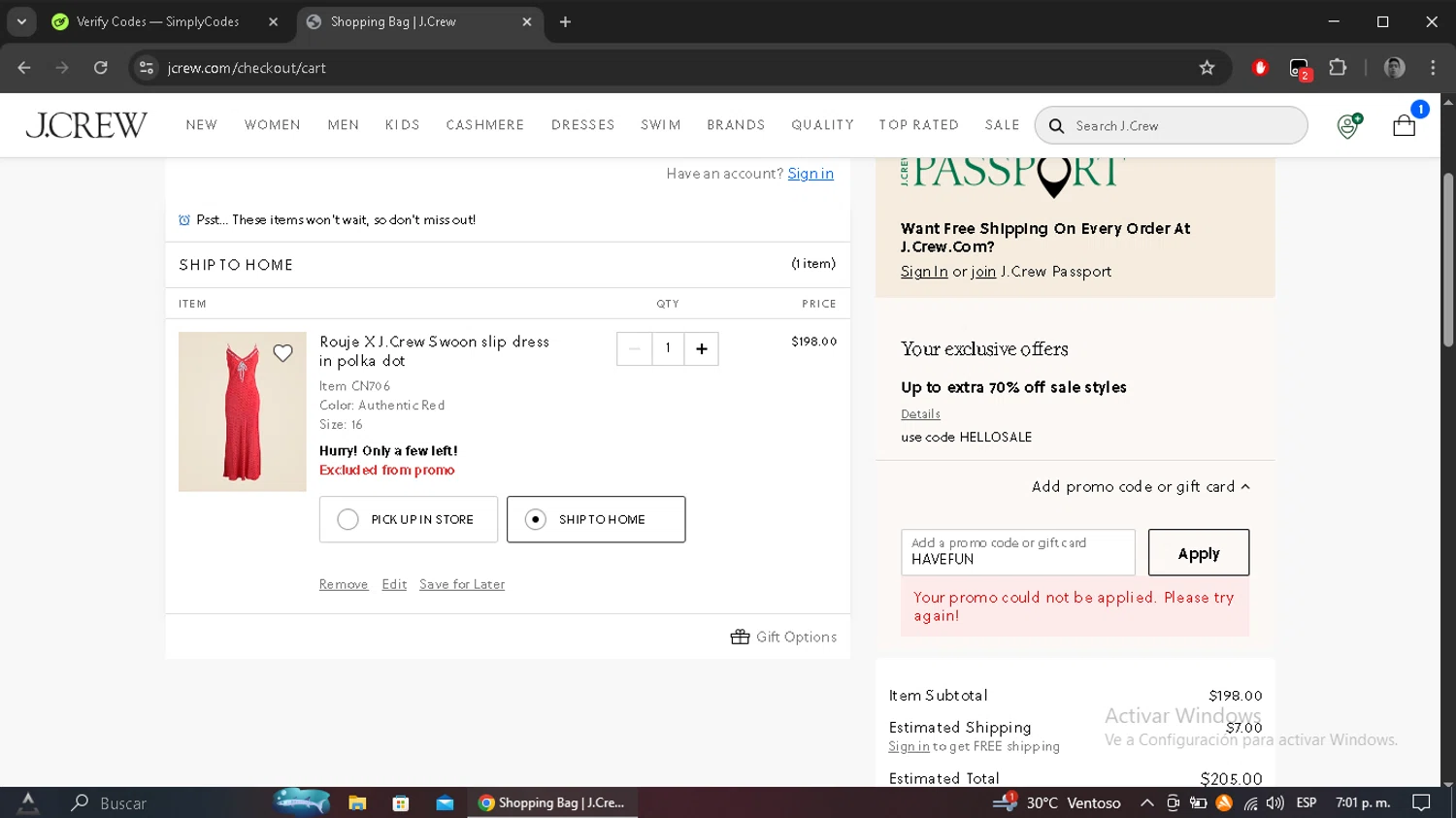Screen dimensions: 1456x818
Task: Open the extension with badge 2
Action: 1299,69
